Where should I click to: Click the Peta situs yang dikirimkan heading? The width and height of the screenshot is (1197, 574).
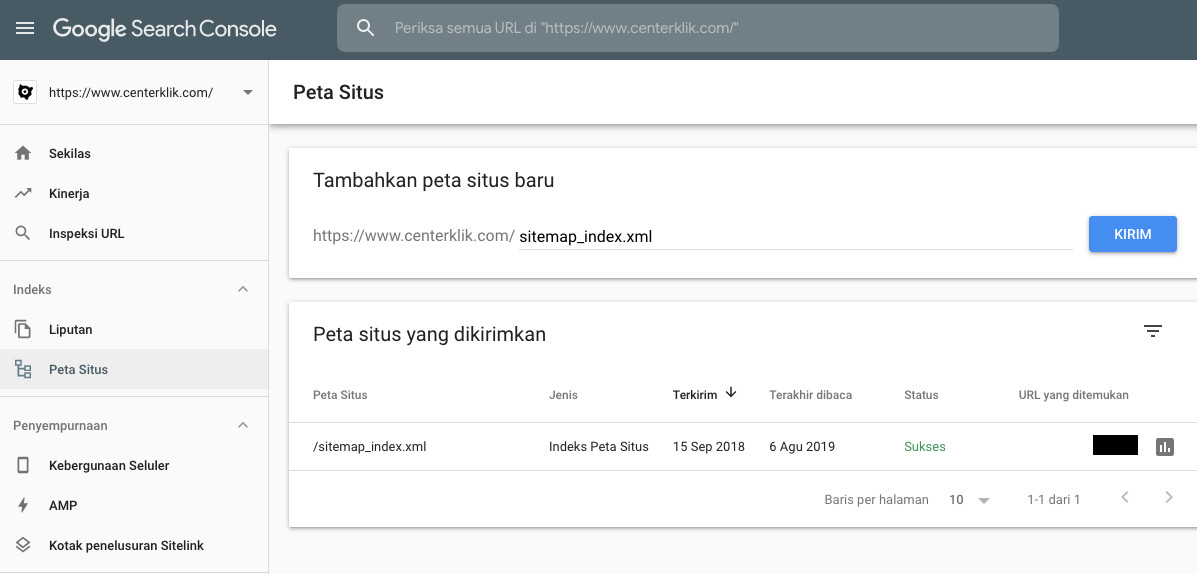[429, 334]
